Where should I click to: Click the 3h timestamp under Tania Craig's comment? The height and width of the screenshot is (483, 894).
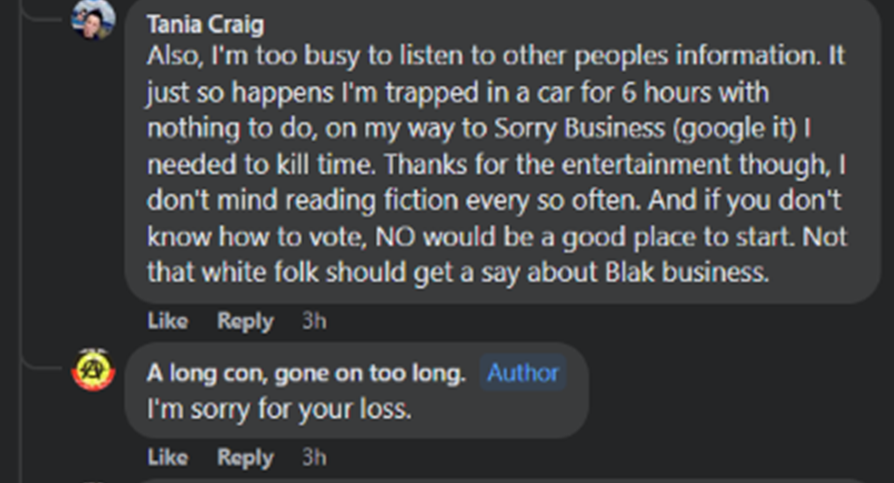[x=314, y=321]
